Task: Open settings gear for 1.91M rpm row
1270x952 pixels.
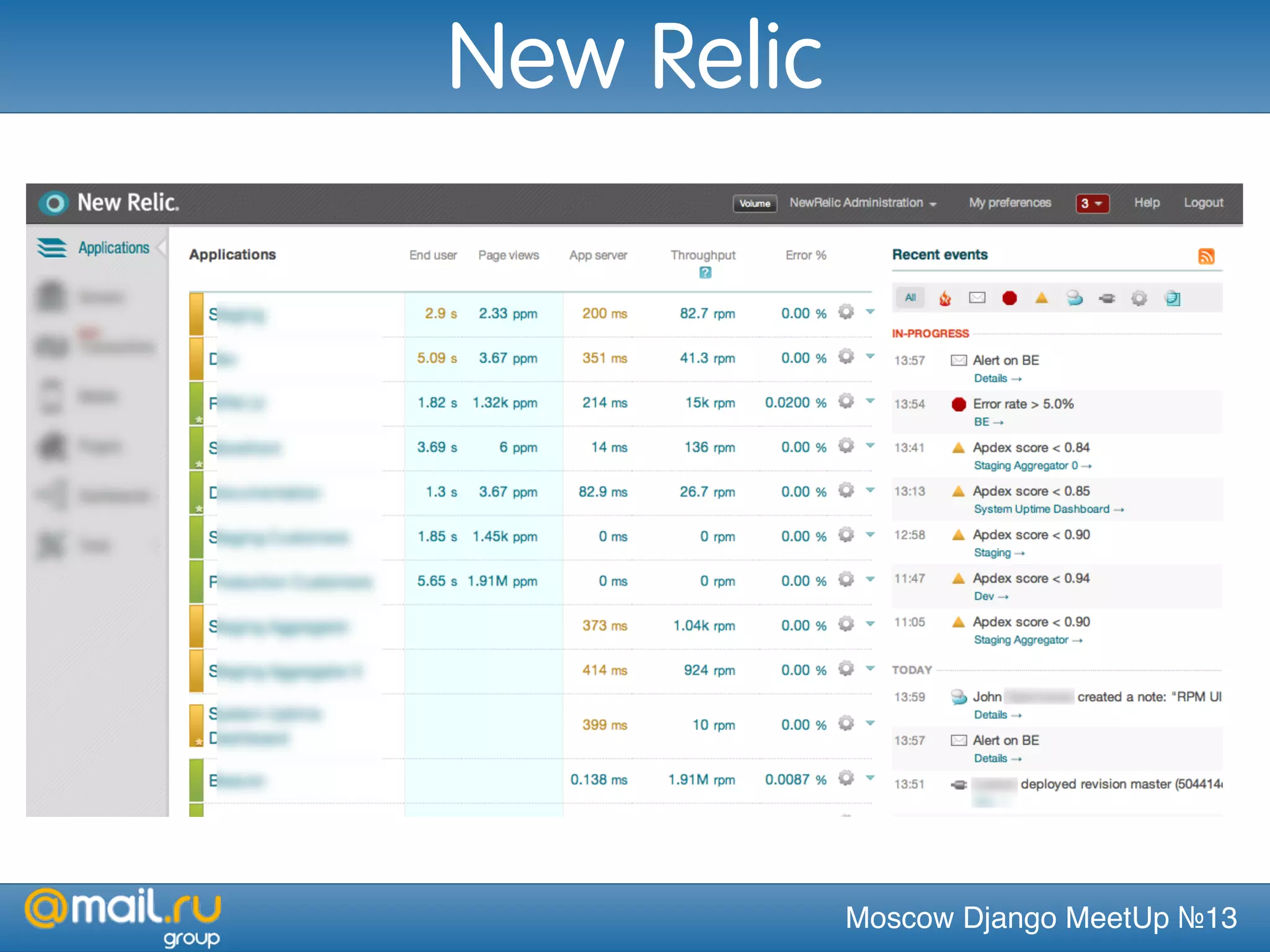Action: (x=846, y=778)
